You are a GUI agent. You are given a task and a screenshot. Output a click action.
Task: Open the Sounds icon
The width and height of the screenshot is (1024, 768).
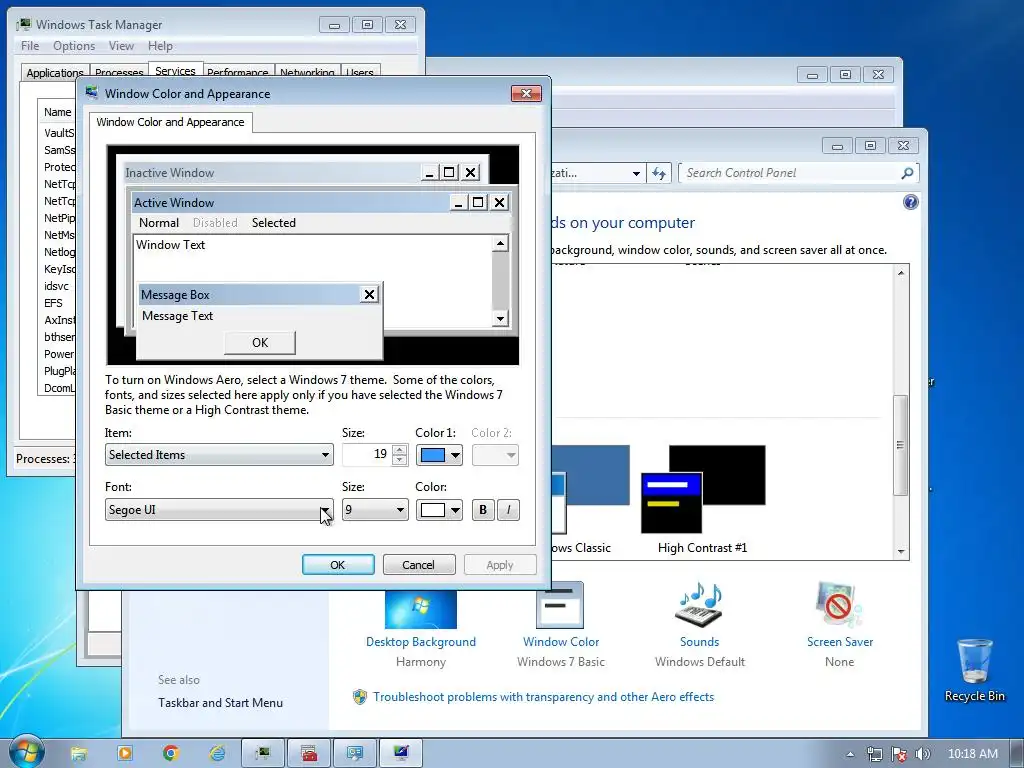(x=699, y=605)
